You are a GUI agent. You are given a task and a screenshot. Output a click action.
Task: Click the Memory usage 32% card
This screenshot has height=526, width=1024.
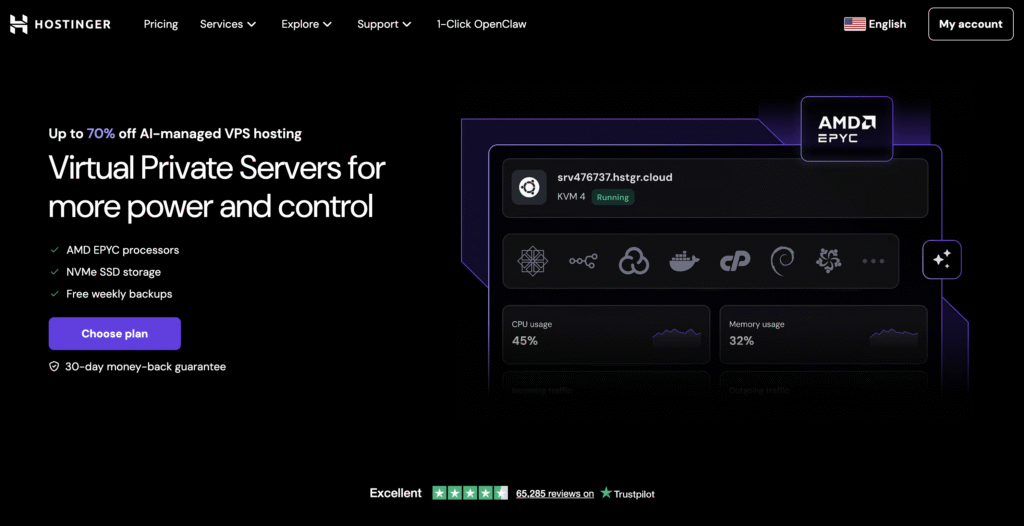pyautogui.click(x=824, y=334)
